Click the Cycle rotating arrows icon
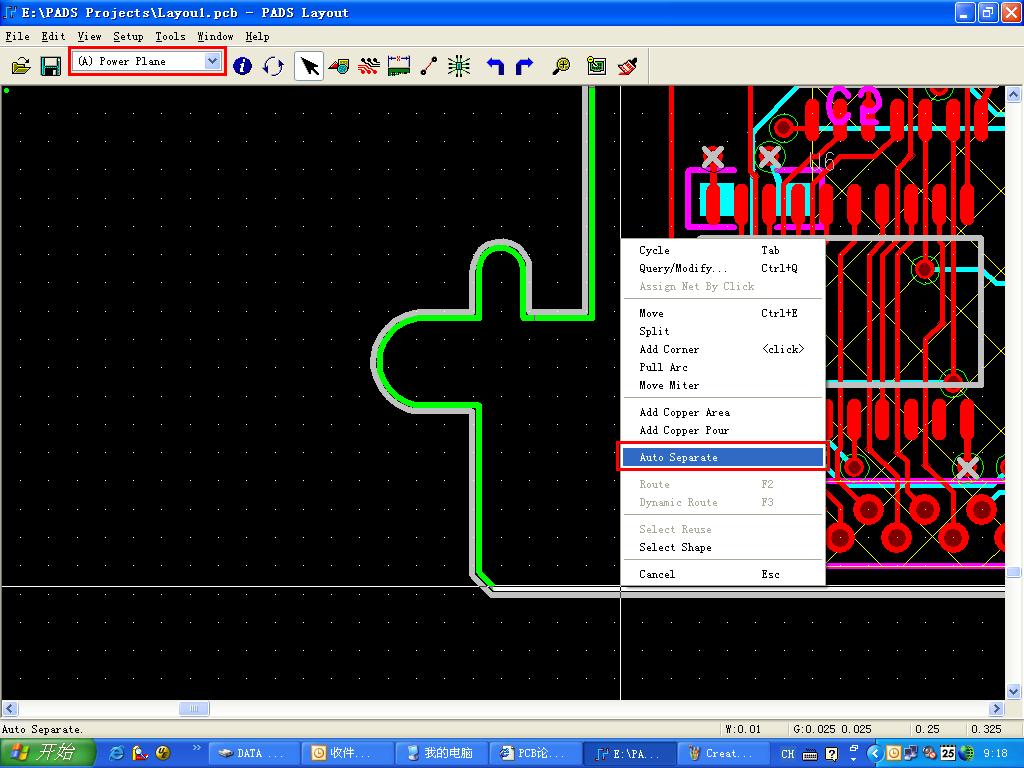 tap(273, 66)
